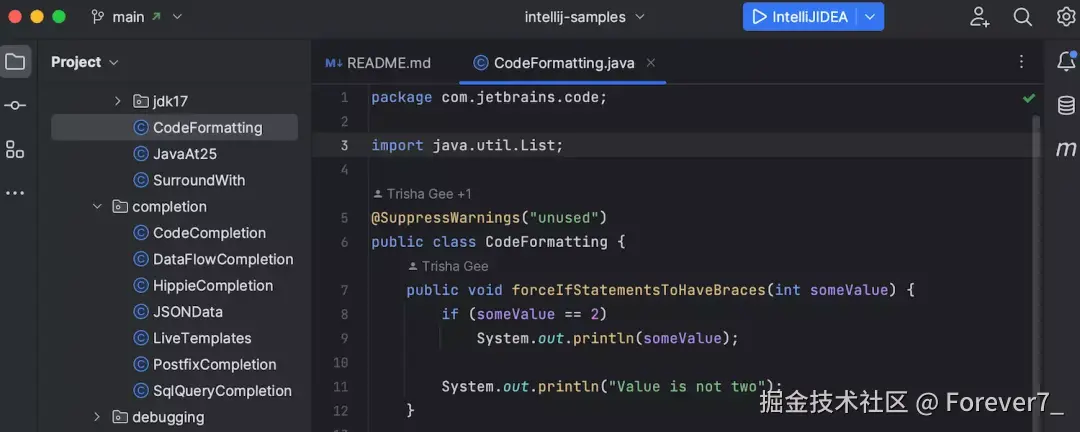This screenshot has height=432, width=1080.
Task: Open SqlQueryCompletion in the project tree
Action: 222,391
